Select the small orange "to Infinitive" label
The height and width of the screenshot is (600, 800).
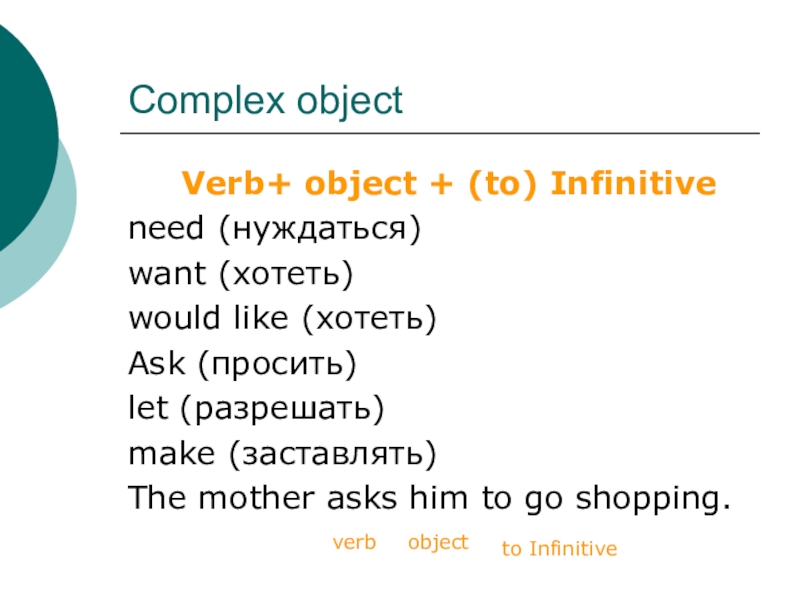click(559, 549)
